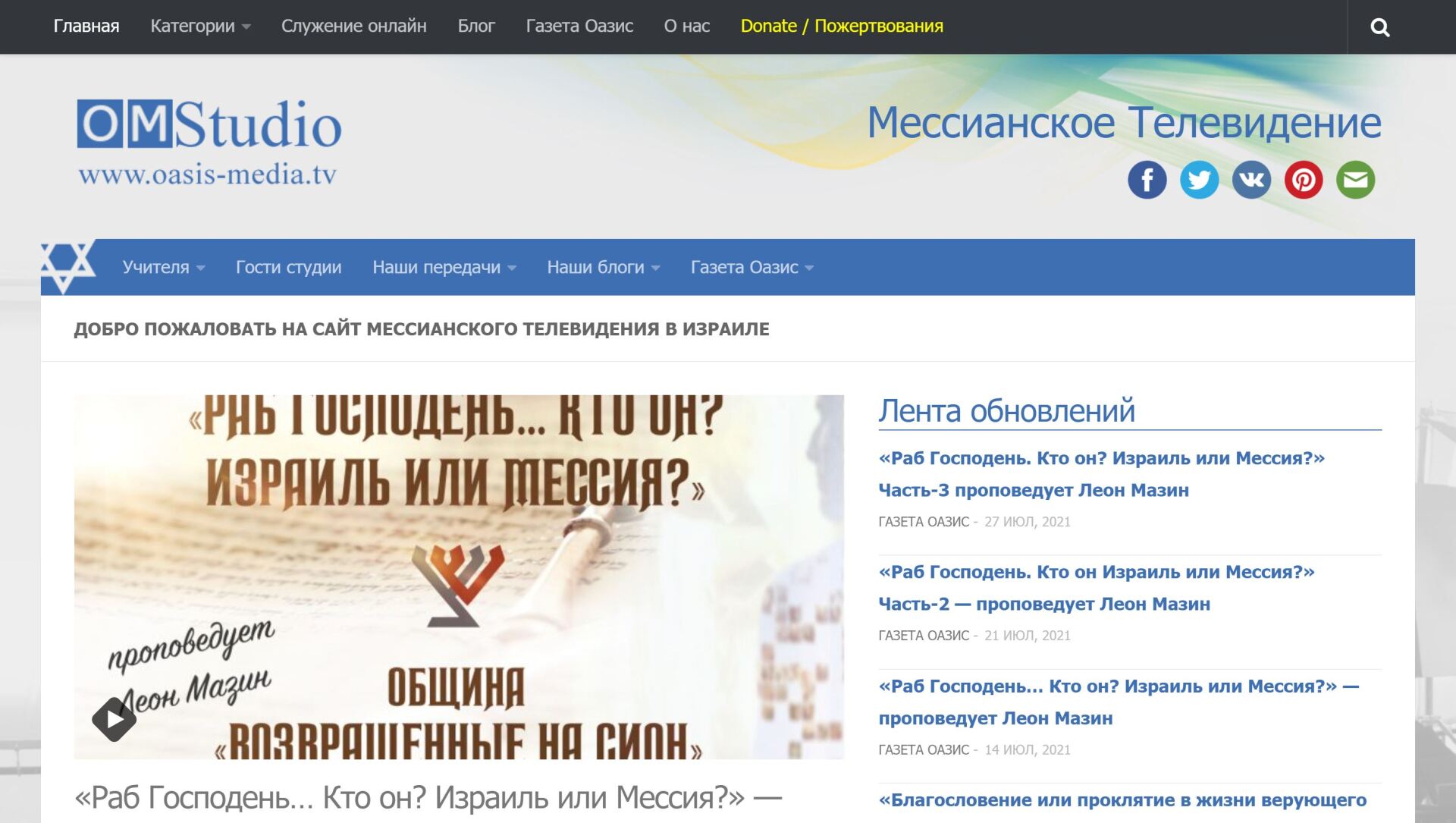The image size is (1456, 823).
Task: Open the О нас page
Action: (x=687, y=26)
